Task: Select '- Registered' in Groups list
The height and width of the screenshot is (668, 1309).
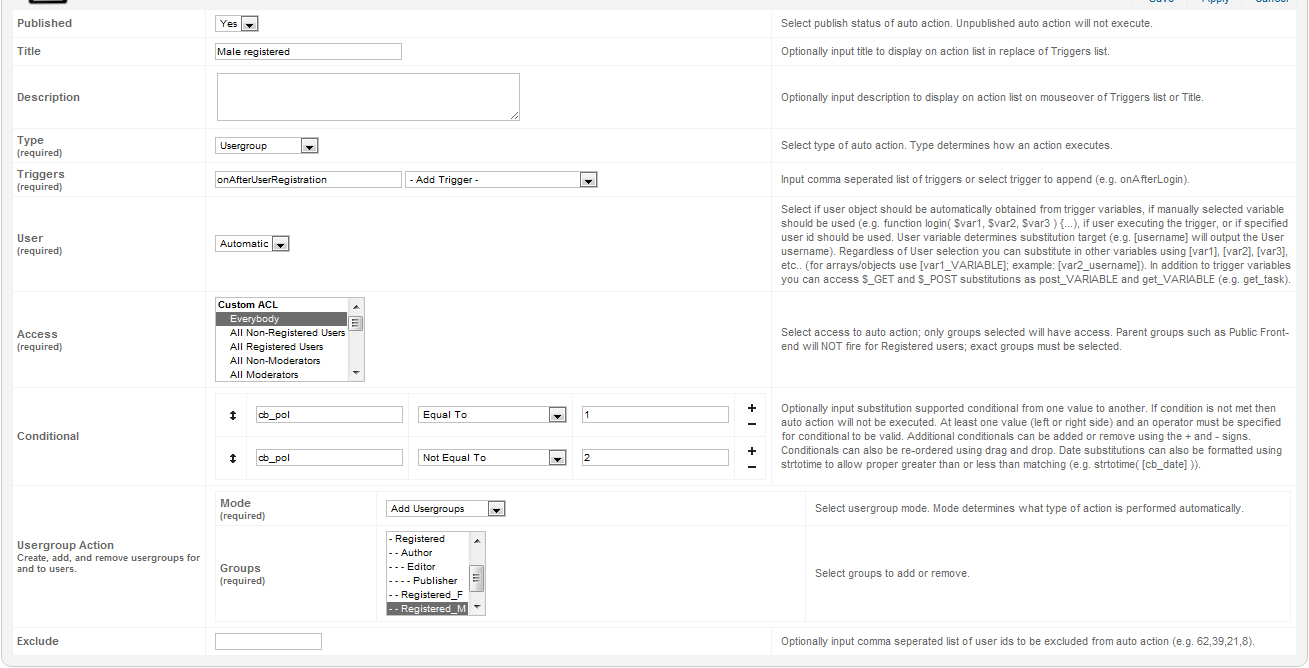Action: (x=427, y=538)
